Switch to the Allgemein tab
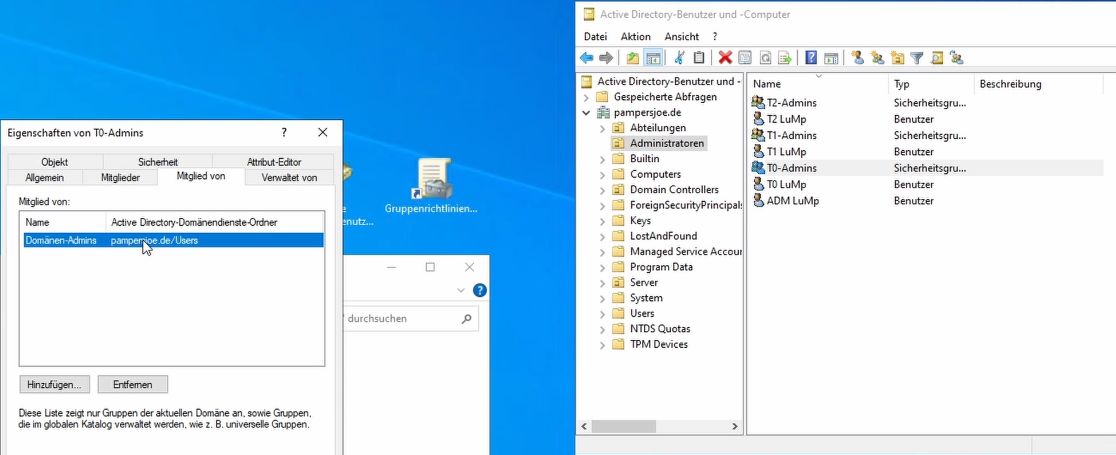Screen dimensions: 1116x455 coord(45,177)
